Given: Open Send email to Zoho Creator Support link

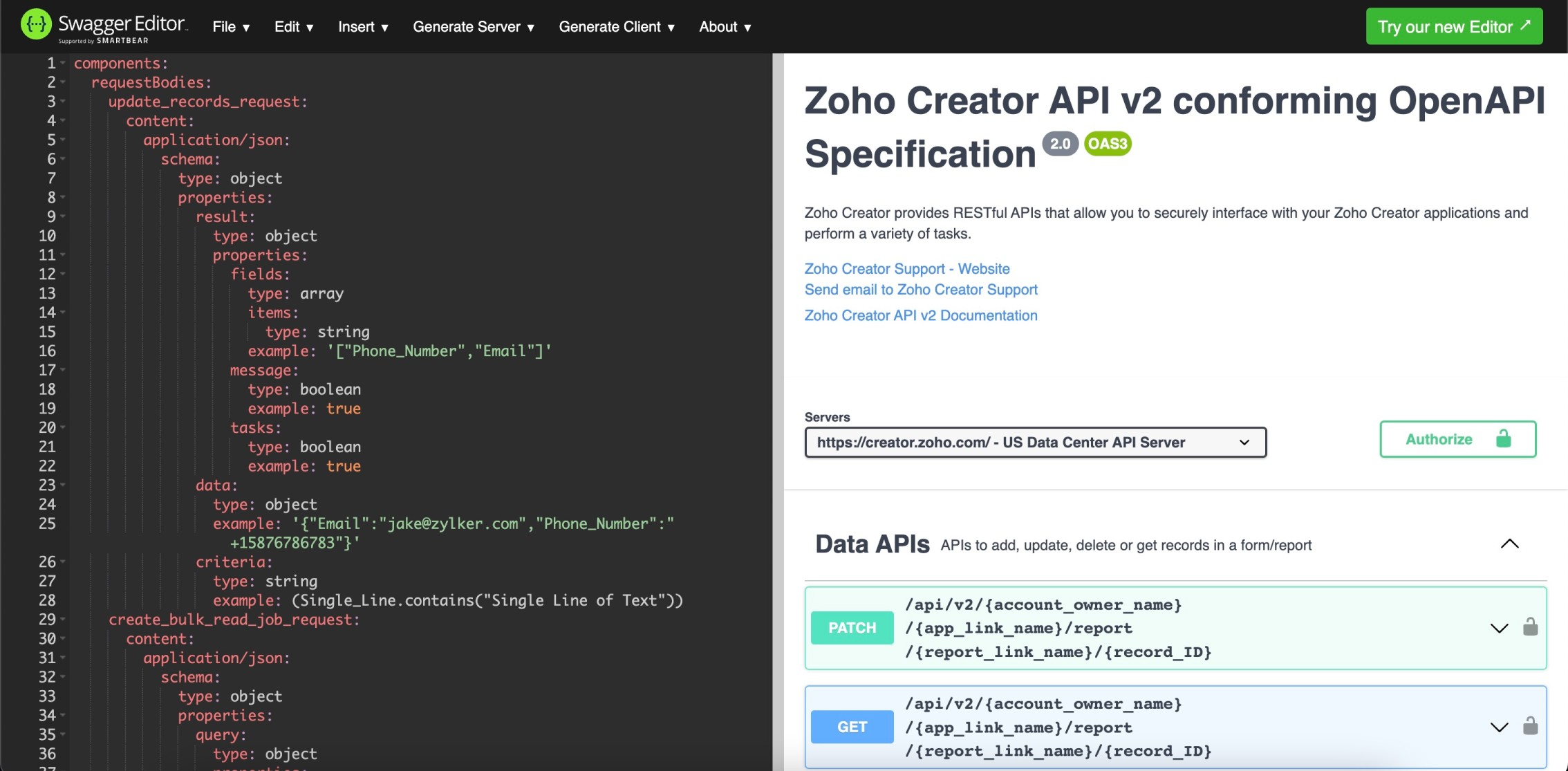Looking at the screenshot, I should click(x=921, y=290).
